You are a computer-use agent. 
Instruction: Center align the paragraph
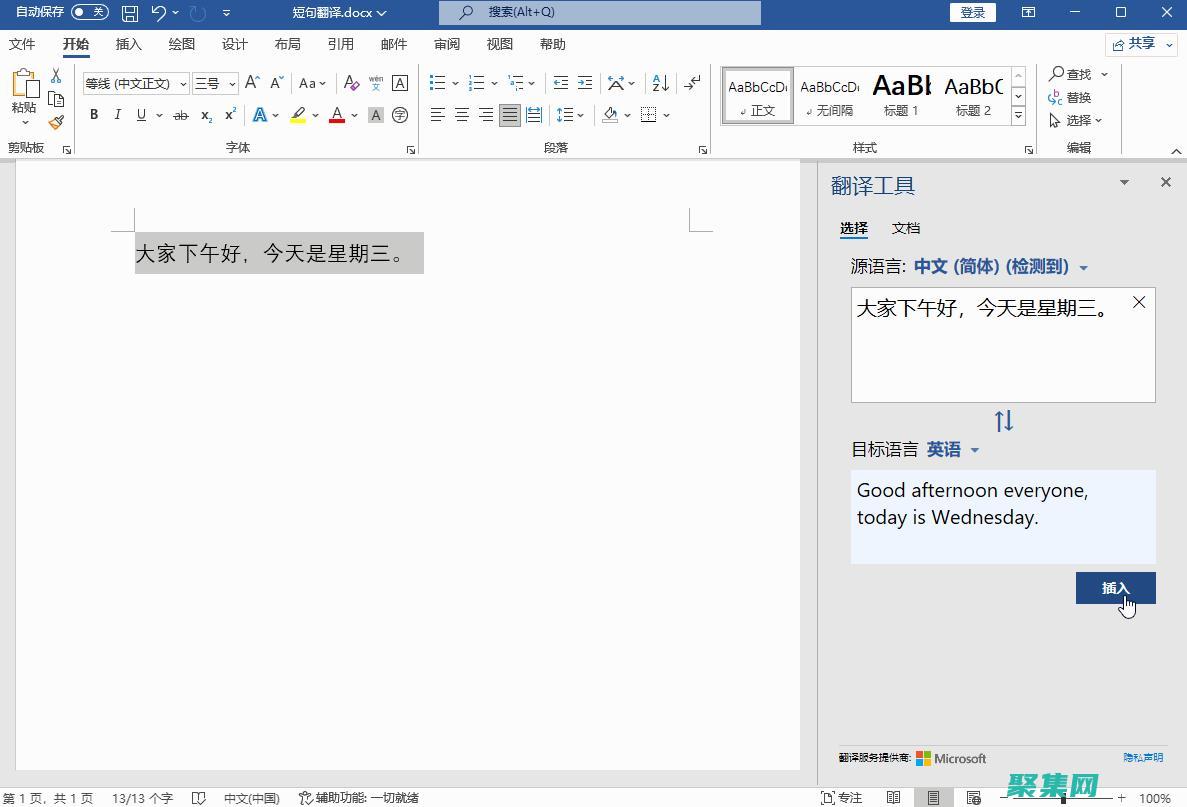(462, 116)
